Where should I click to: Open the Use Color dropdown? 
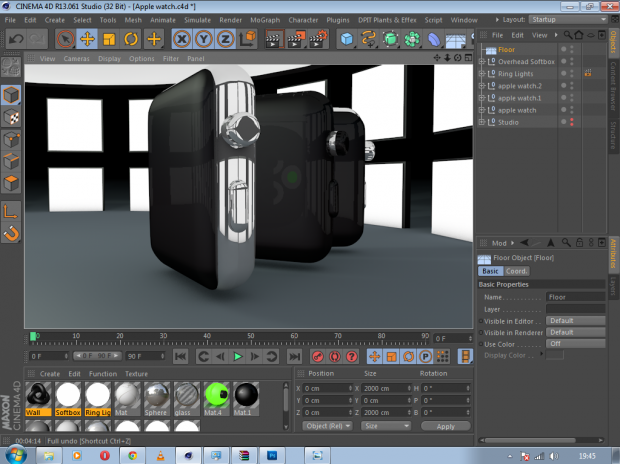tap(575, 344)
